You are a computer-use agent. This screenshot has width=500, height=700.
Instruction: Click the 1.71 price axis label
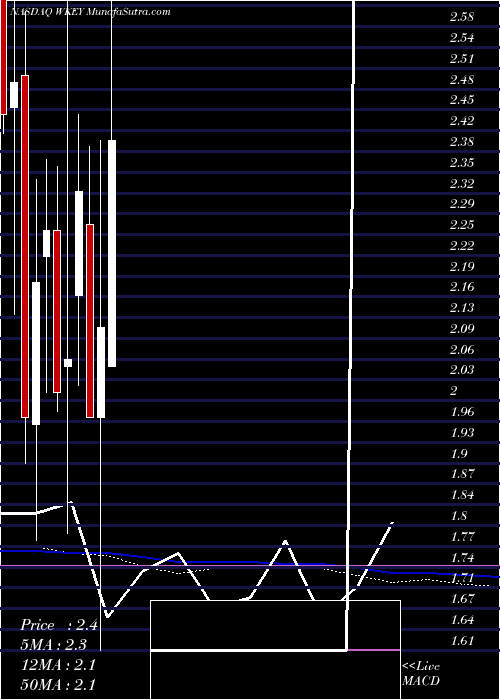(x=462, y=578)
